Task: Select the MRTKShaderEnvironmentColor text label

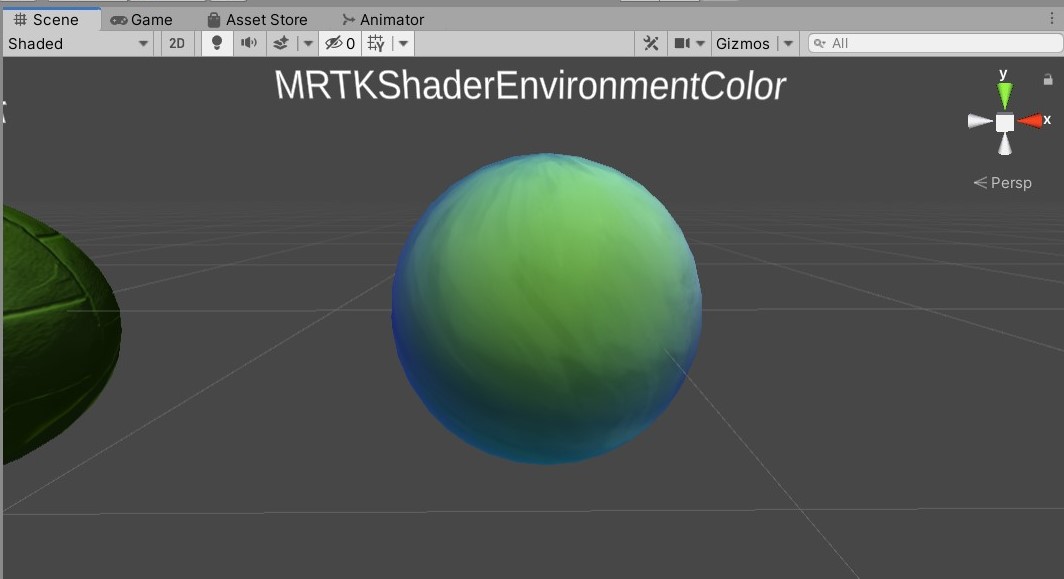Action: pos(530,86)
